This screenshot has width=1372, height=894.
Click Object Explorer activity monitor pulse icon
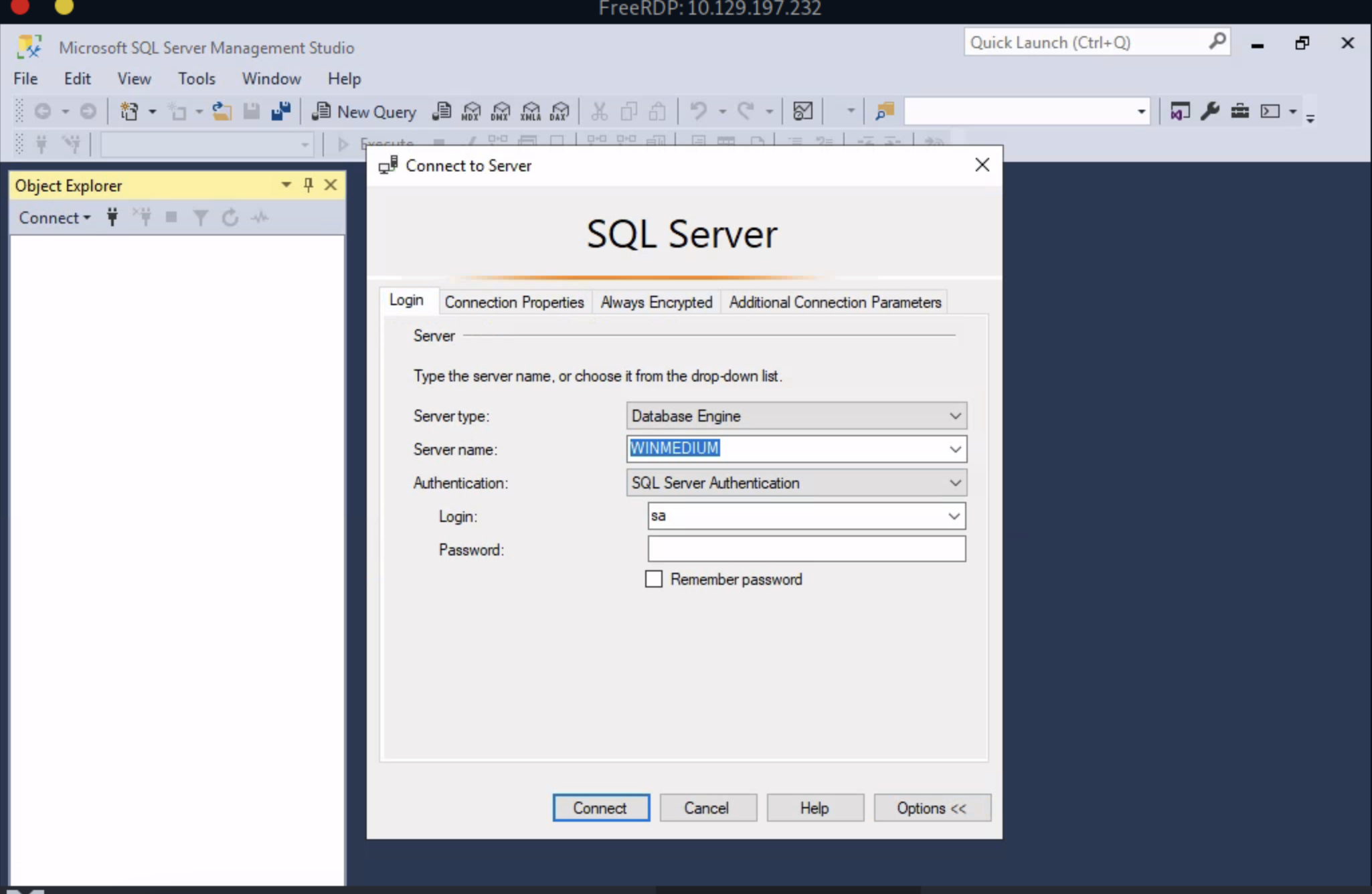[260, 217]
